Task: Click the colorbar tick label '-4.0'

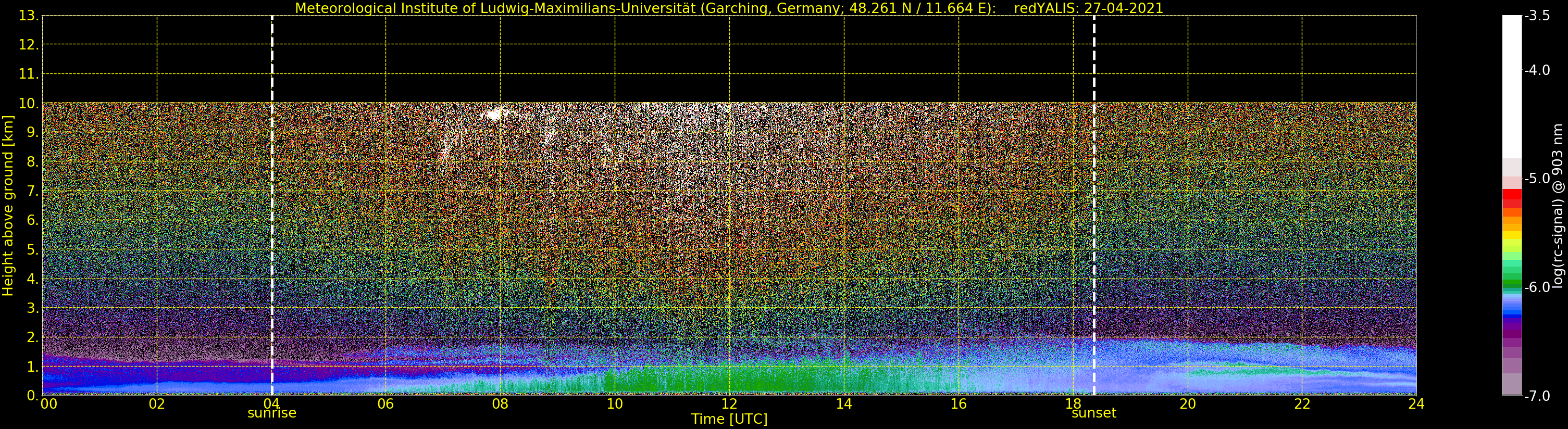Action: [x=1537, y=71]
